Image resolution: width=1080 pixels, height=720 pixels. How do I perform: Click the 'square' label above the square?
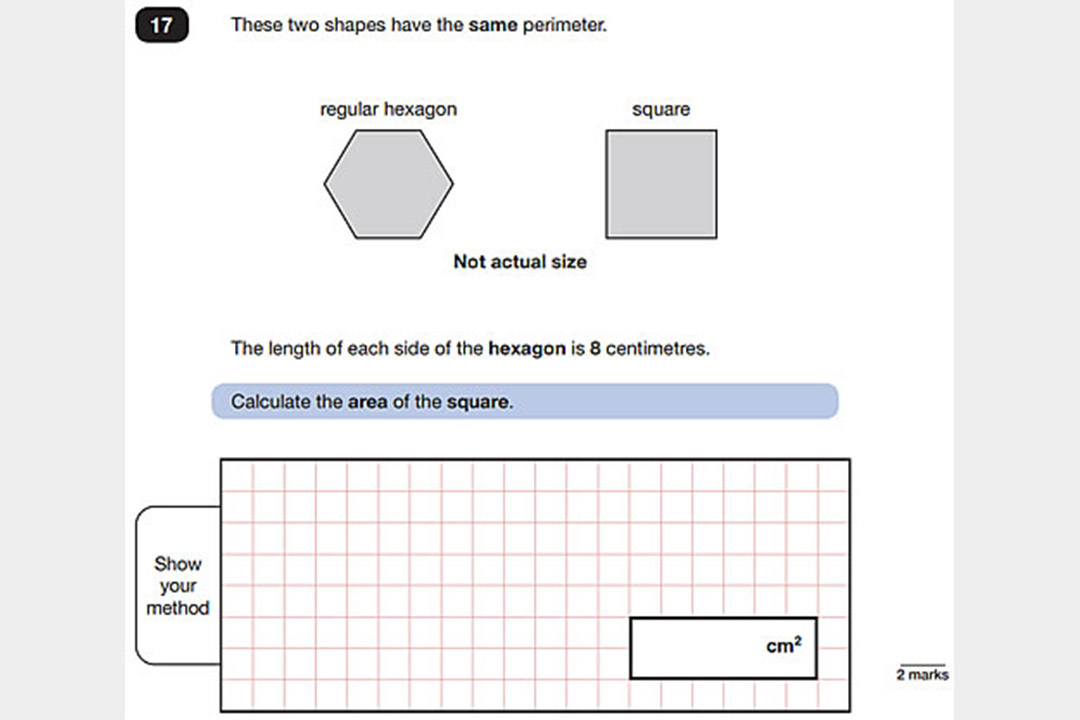click(661, 110)
